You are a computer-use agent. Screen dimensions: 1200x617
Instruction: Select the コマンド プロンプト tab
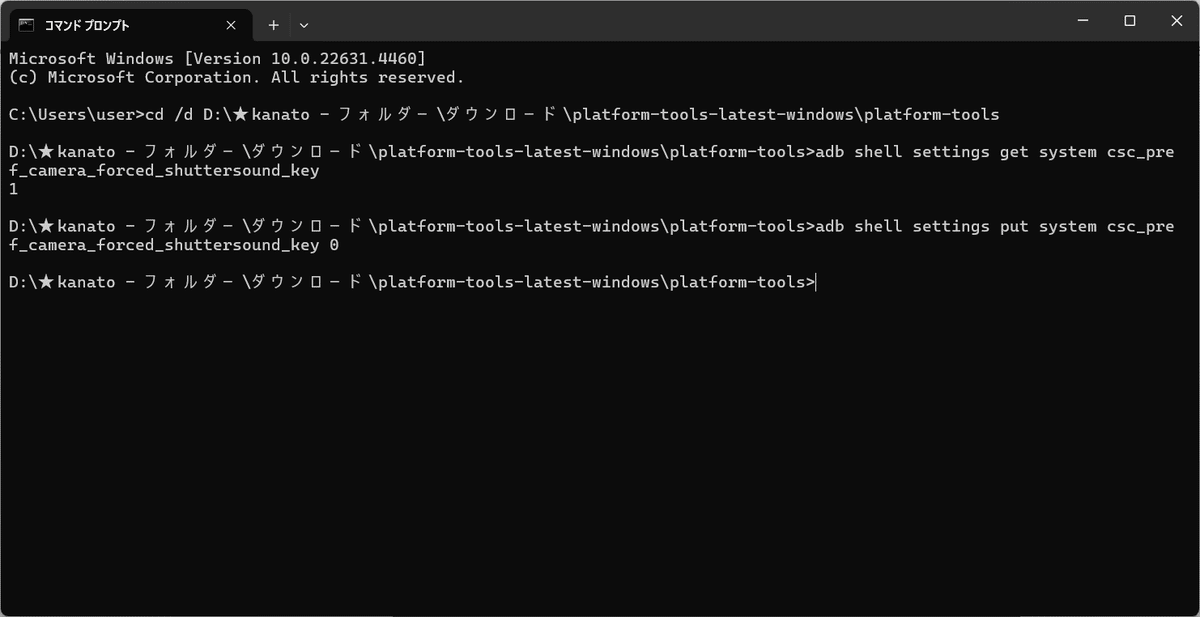coord(120,24)
